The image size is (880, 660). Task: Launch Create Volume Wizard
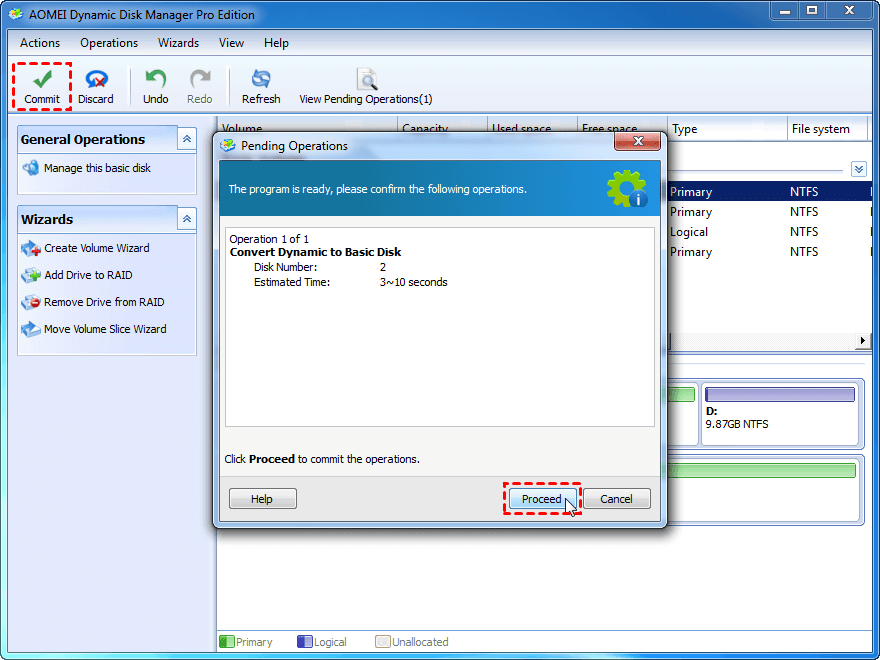pyautogui.click(x=97, y=248)
